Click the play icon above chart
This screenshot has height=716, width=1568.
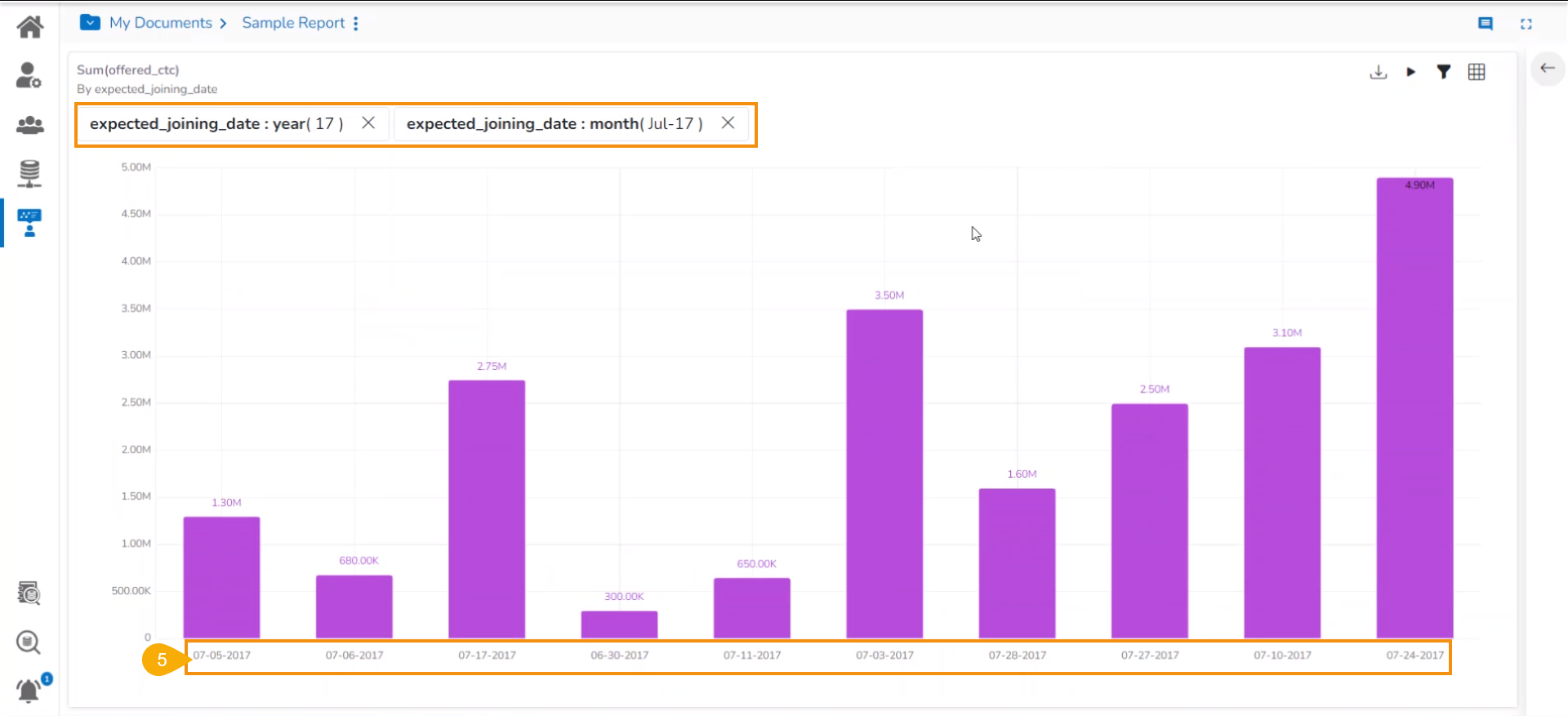[x=1411, y=72]
